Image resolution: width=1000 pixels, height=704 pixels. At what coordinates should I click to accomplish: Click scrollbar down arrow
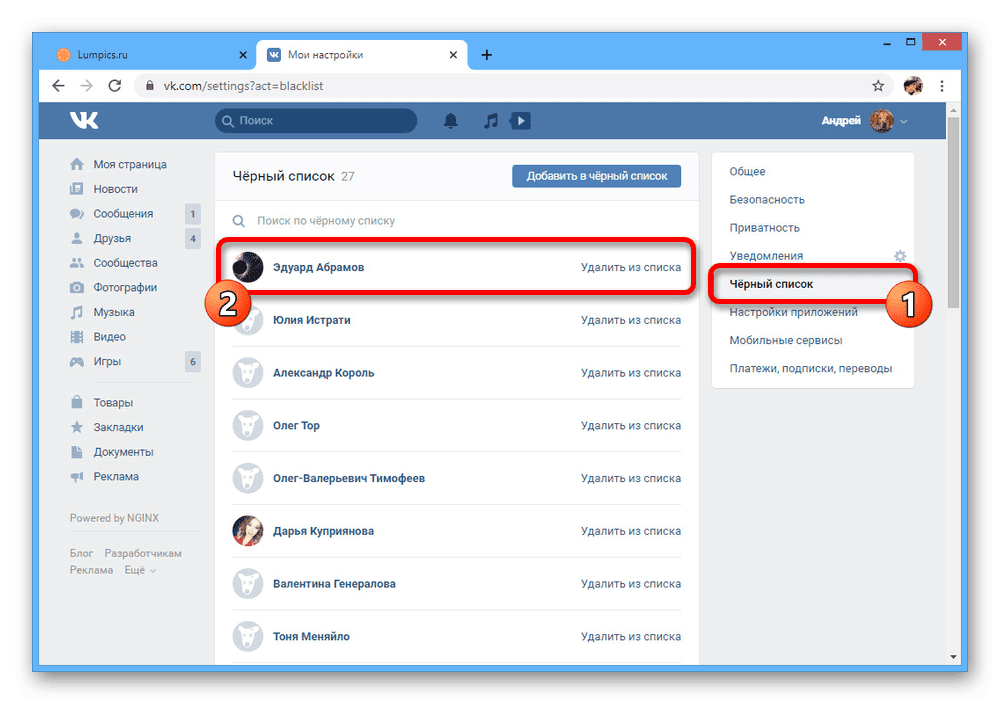point(953,657)
